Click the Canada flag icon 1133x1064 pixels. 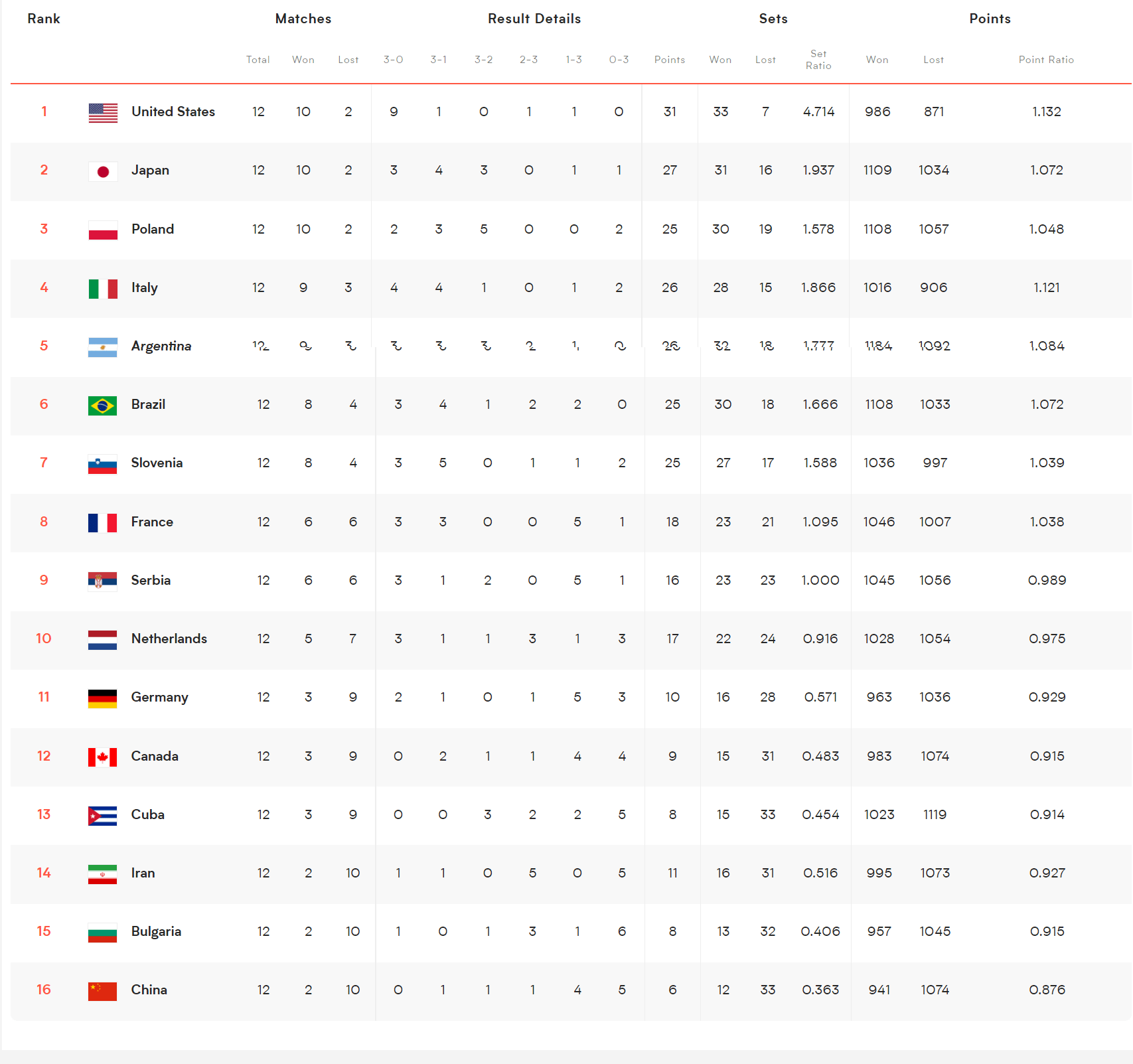click(x=102, y=757)
